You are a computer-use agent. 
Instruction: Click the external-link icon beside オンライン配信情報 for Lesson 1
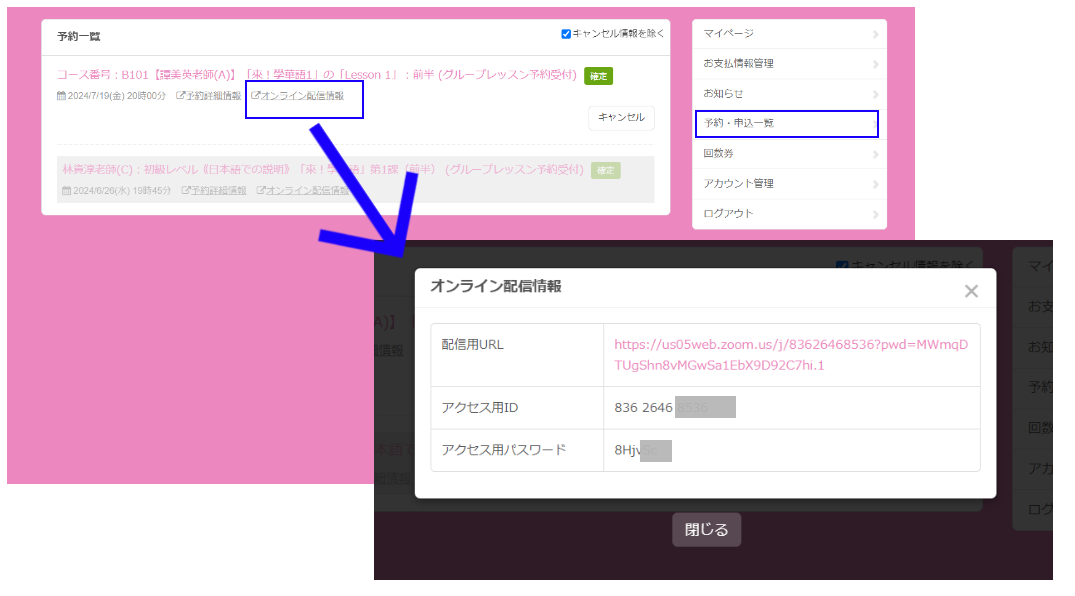tap(255, 96)
